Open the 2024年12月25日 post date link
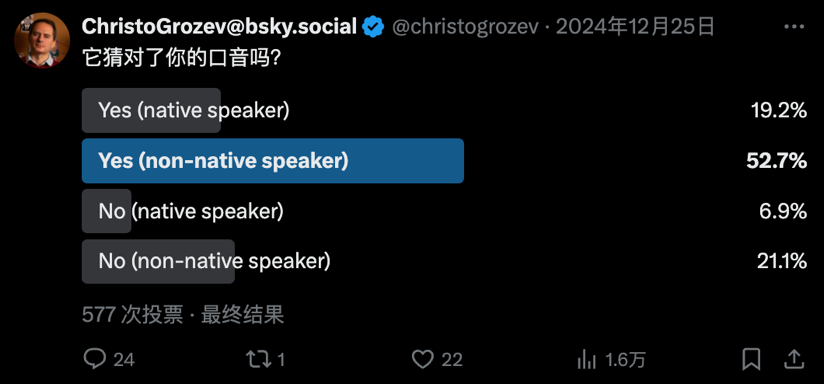Screen dimensions: 824x384 click(635, 27)
